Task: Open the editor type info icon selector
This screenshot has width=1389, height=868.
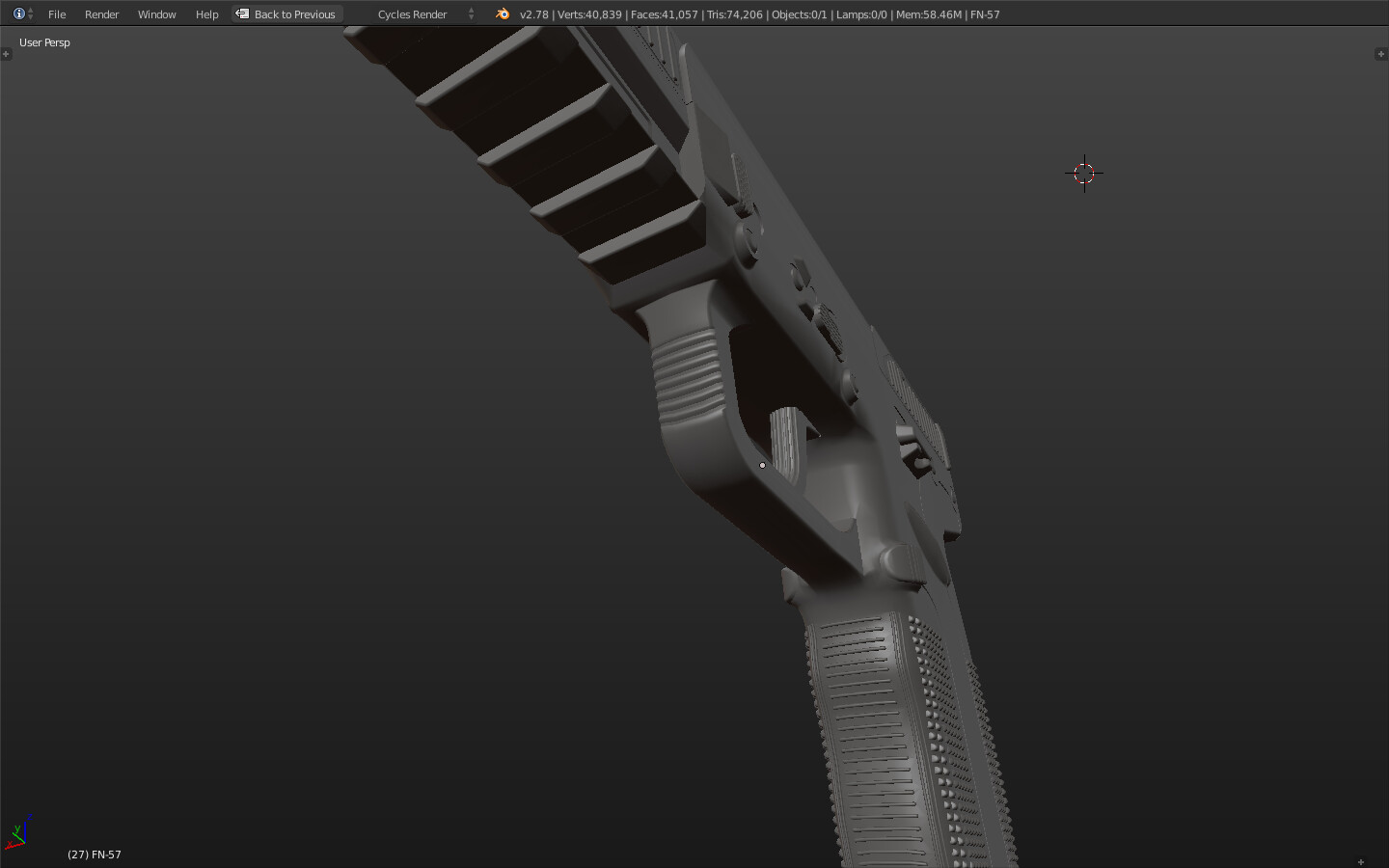Action: (x=23, y=14)
